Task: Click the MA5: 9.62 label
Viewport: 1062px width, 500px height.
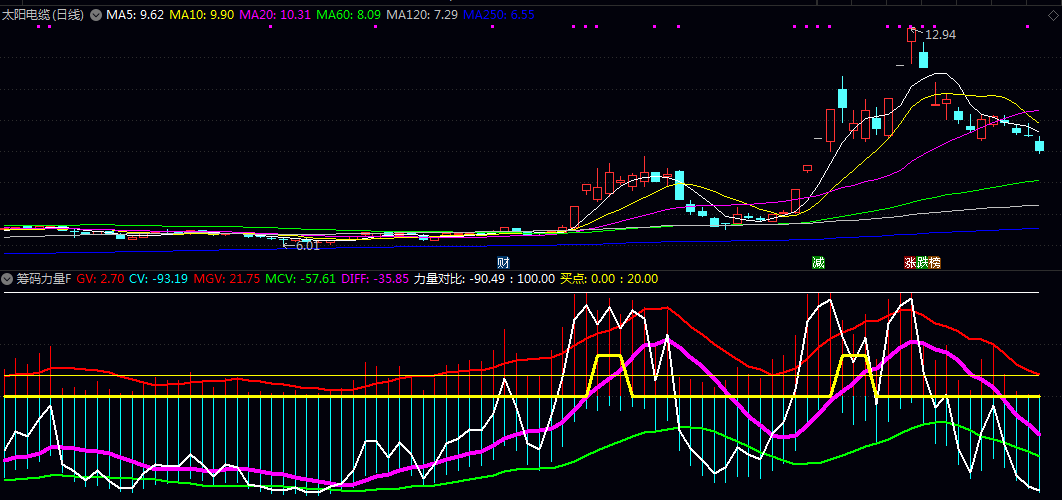Action: coord(135,16)
